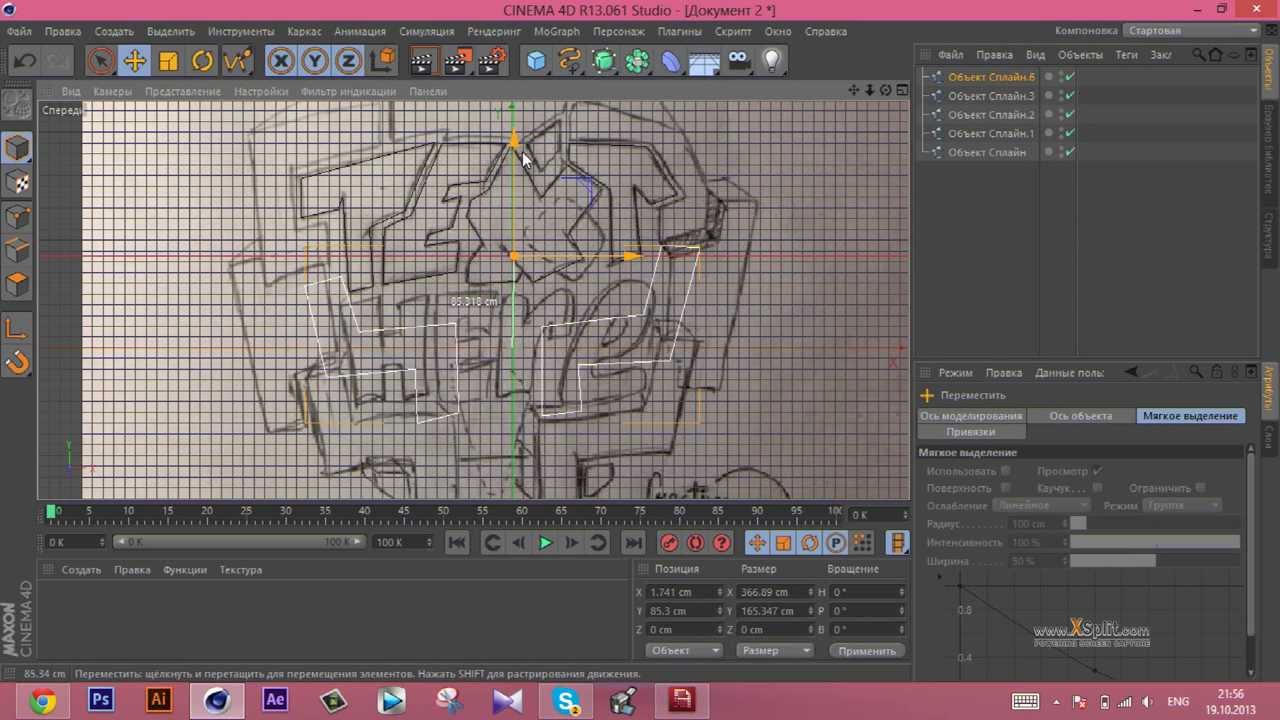1280x720 pixels.
Task: Toggle the green checkmark of Объект Сплайн
Action: (1070, 152)
